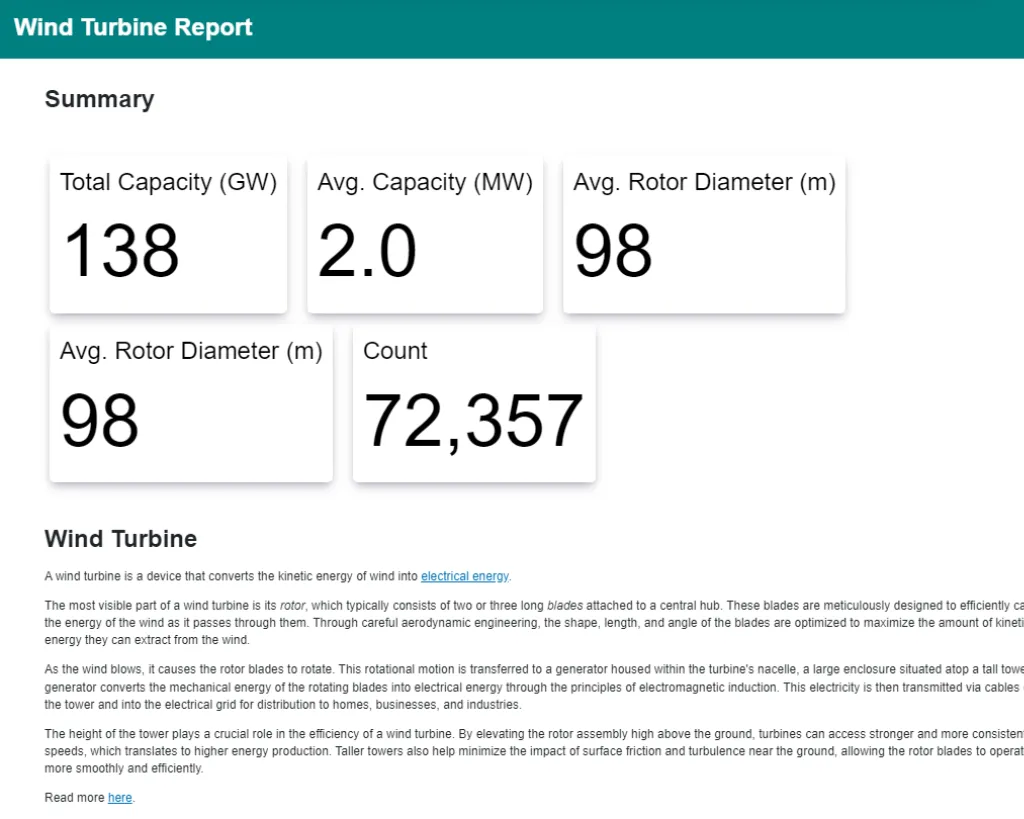Click the Wind Turbine section heading
Image resolution: width=1024 pixels, height=819 pixels.
pos(121,539)
